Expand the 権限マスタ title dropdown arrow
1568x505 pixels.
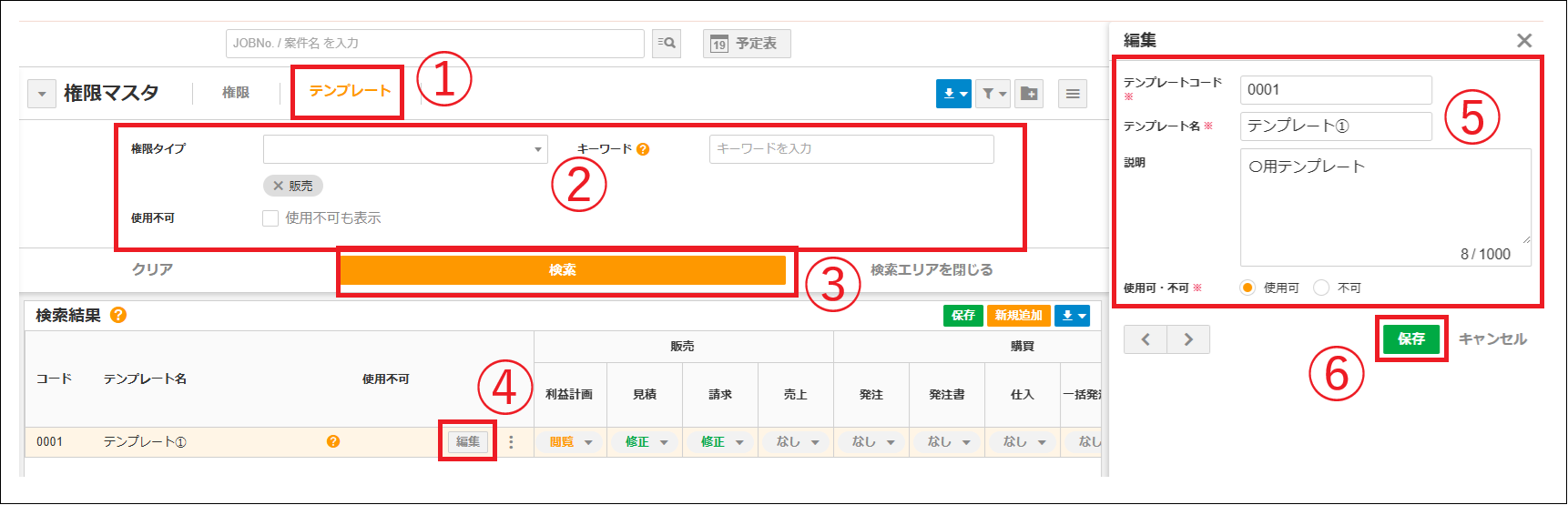(42, 94)
